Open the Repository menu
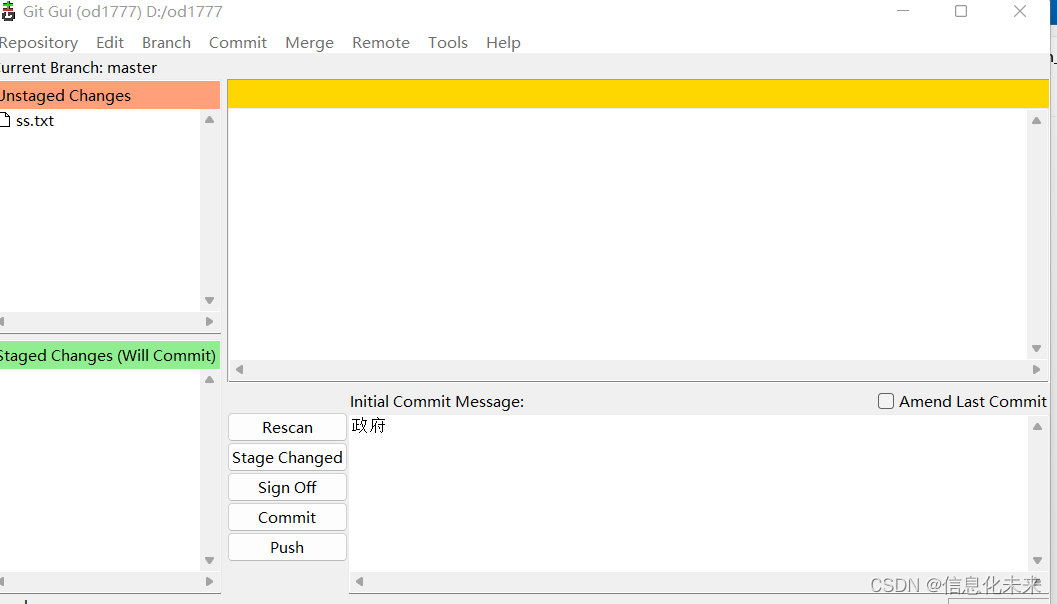This screenshot has width=1057, height=604. point(38,42)
